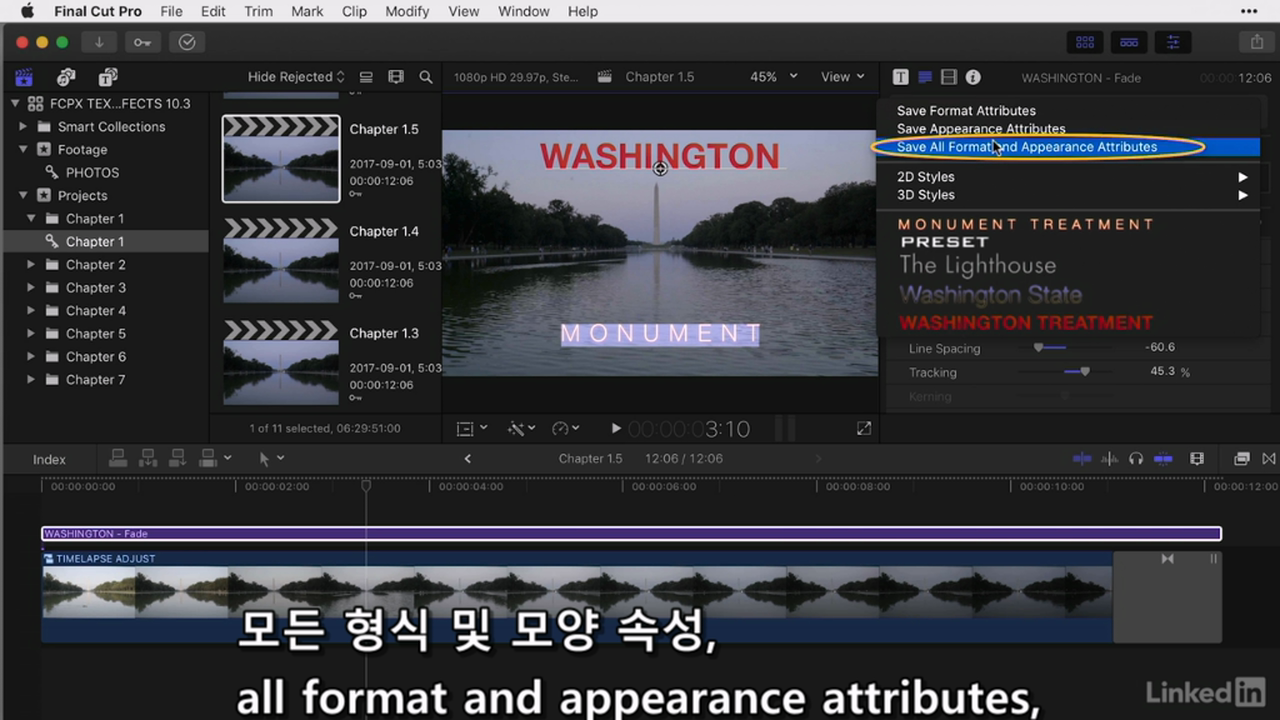Viewport: 1280px width, 720px height.
Task: Open the Select tool arrow dropdown
Action: (x=271, y=458)
